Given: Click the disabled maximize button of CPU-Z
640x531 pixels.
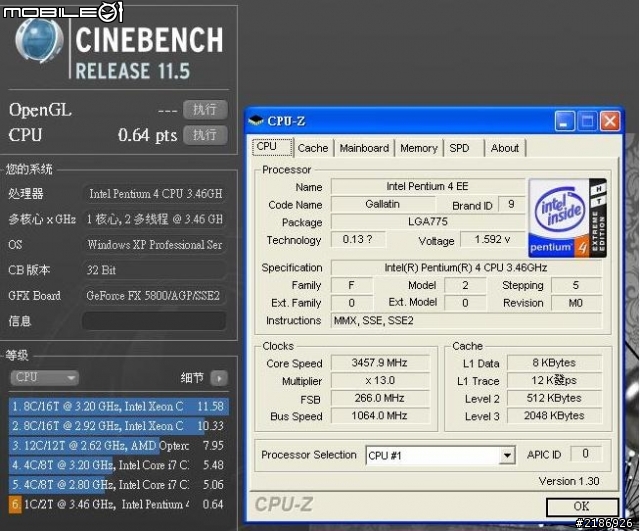Looking at the screenshot, I should pyautogui.click(x=588, y=121).
